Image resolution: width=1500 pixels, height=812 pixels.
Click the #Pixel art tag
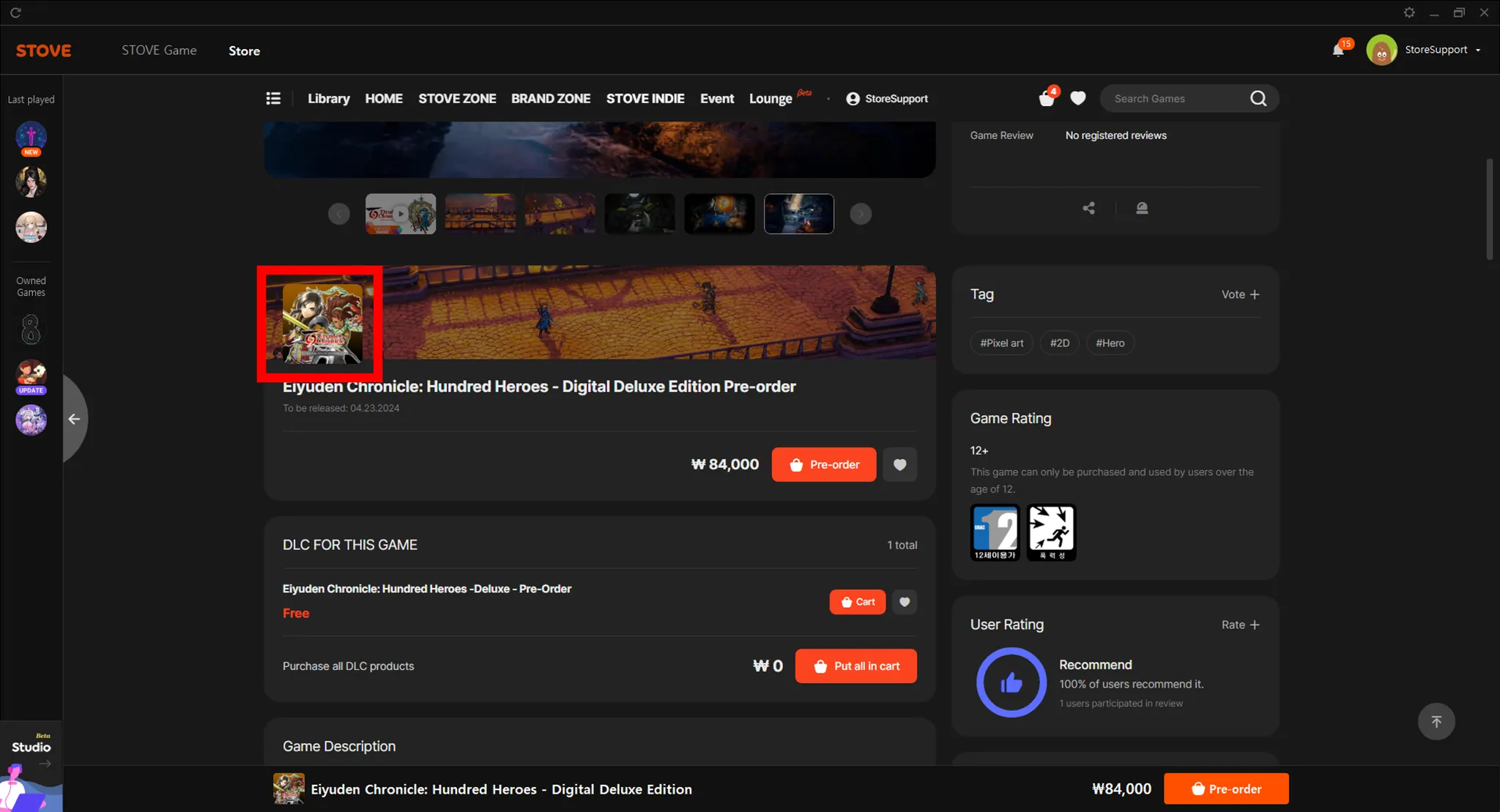pos(1001,343)
